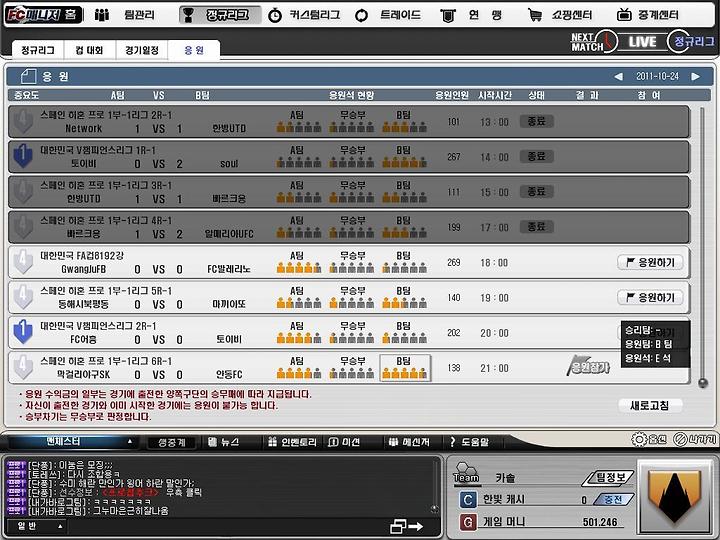Click the chat window pop-out arrow icon
This screenshot has height=540, width=720.
(406, 526)
